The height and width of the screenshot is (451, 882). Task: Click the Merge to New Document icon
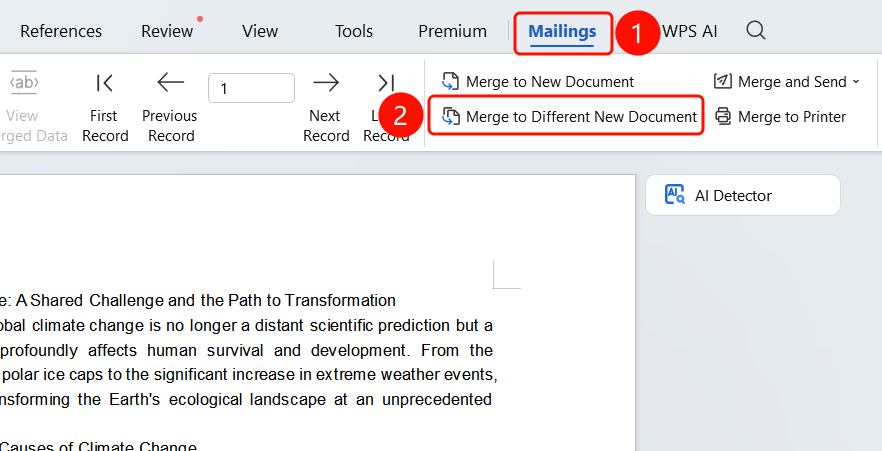(x=451, y=82)
